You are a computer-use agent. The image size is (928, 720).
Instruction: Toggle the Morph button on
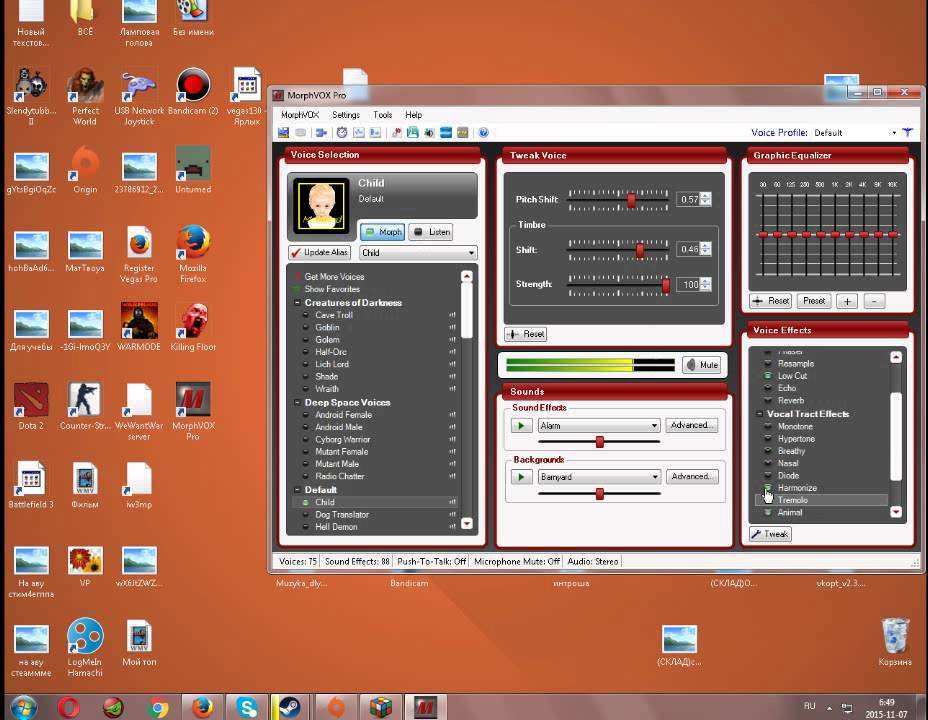381,232
